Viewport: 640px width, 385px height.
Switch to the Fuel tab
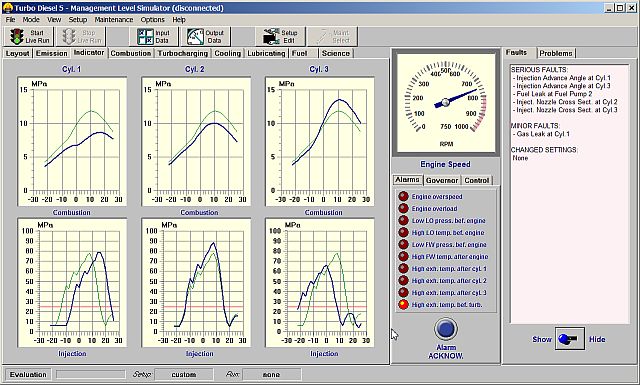(303, 53)
